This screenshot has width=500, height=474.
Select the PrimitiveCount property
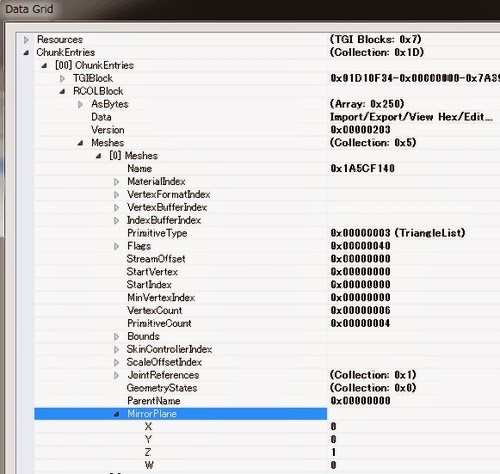tap(159, 324)
